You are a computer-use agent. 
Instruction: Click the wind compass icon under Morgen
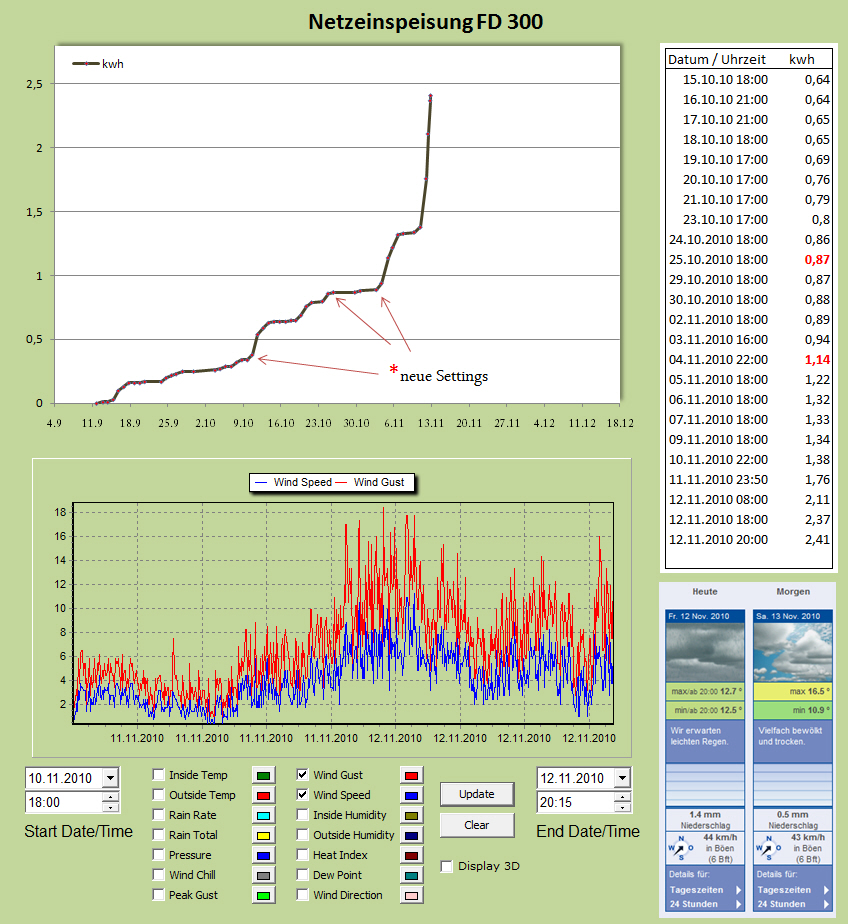[x=768, y=850]
